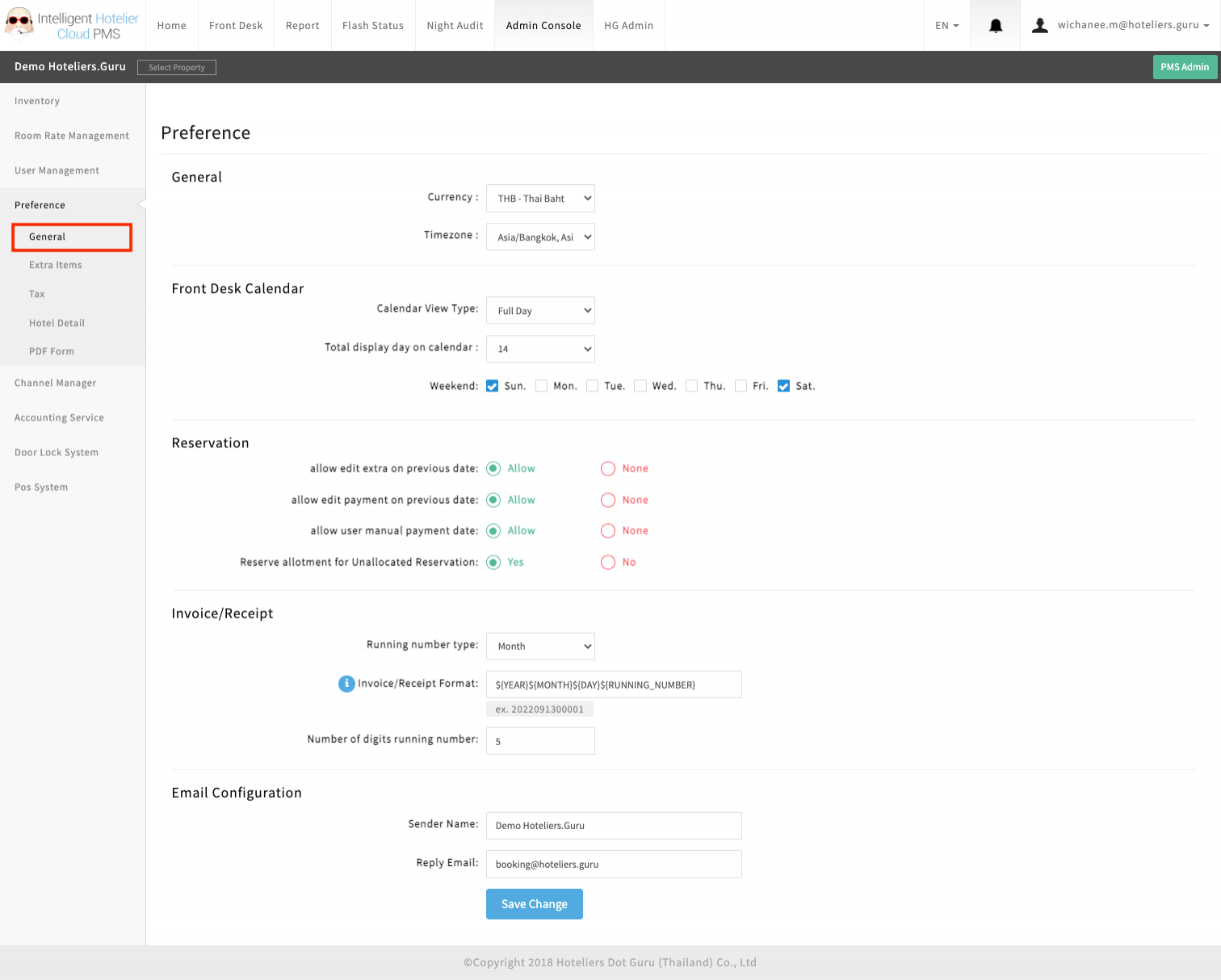Expand the Calendar View Type dropdown

click(540, 311)
